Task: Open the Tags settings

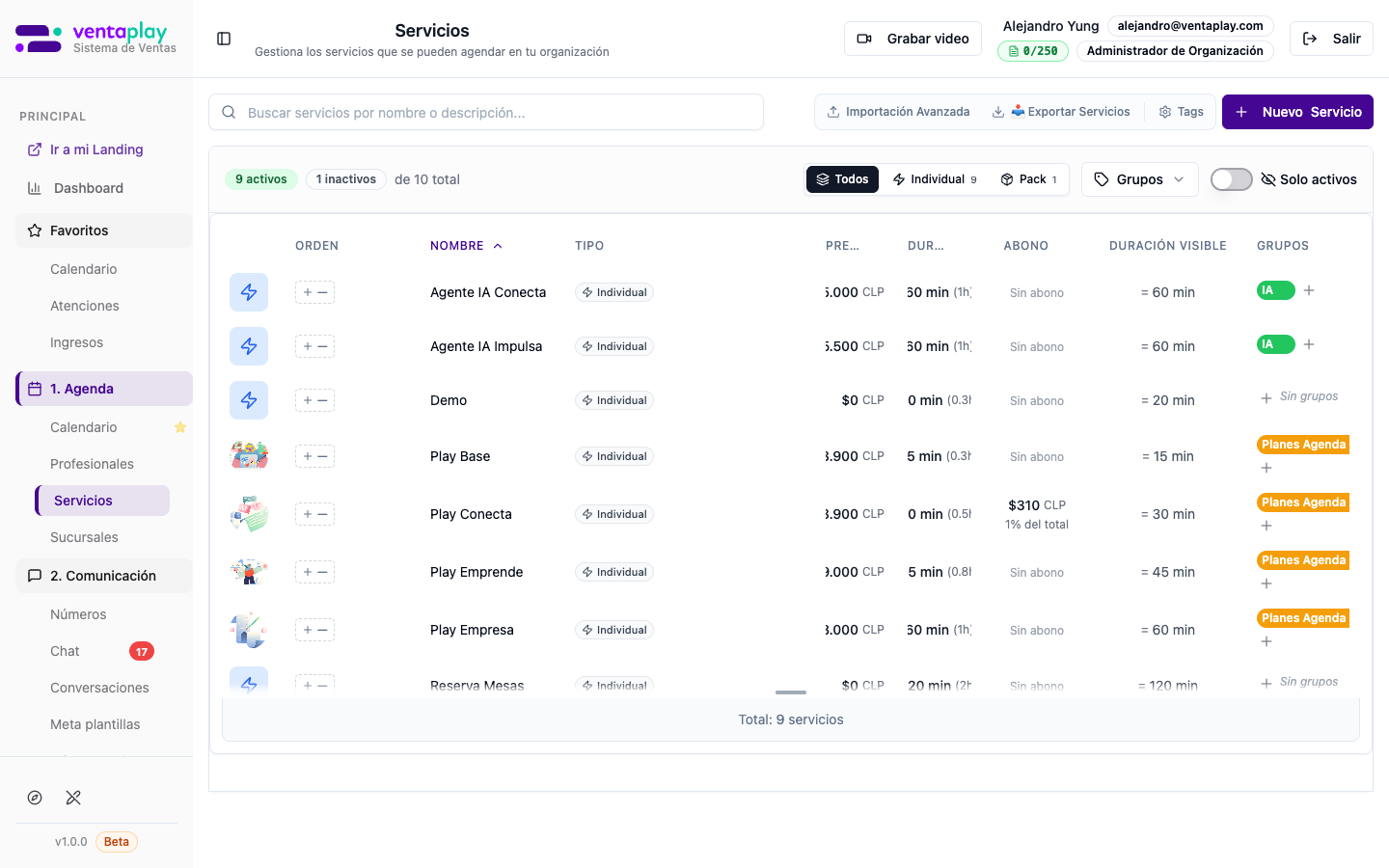Action: pyautogui.click(x=1181, y=112)
